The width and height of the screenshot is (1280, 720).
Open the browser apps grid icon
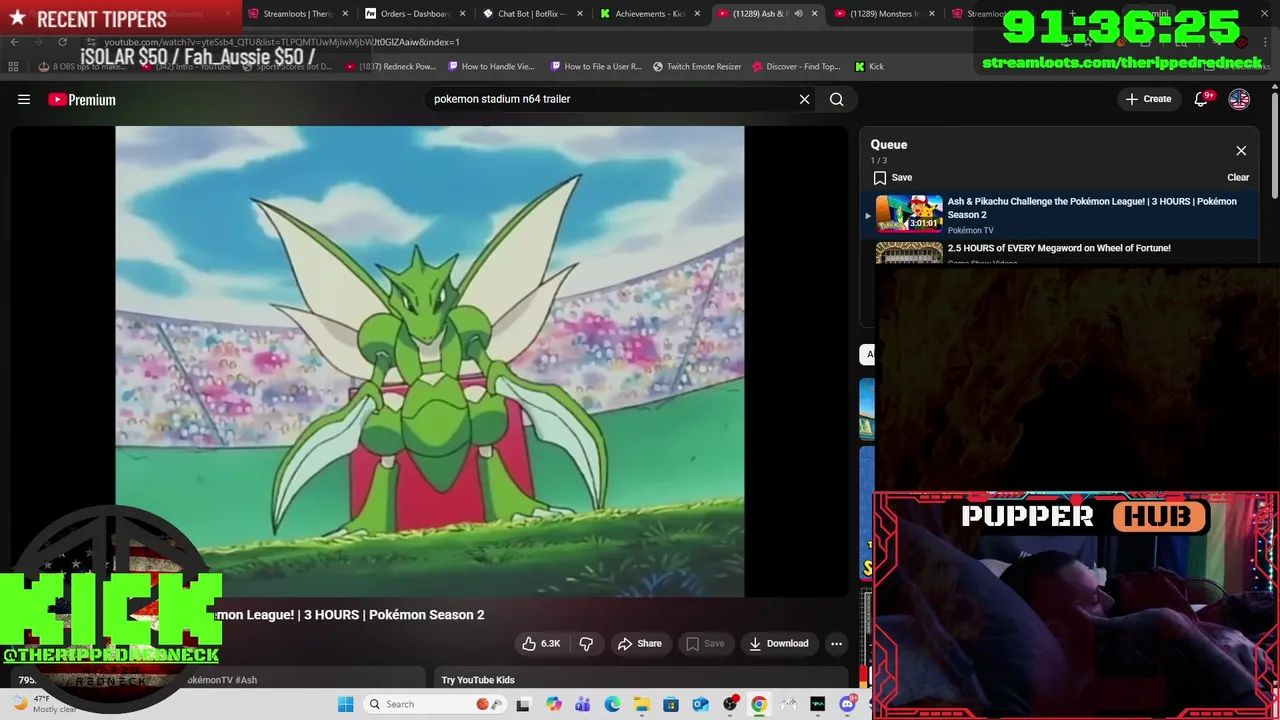pyautogui.click(x=13, y=66)
